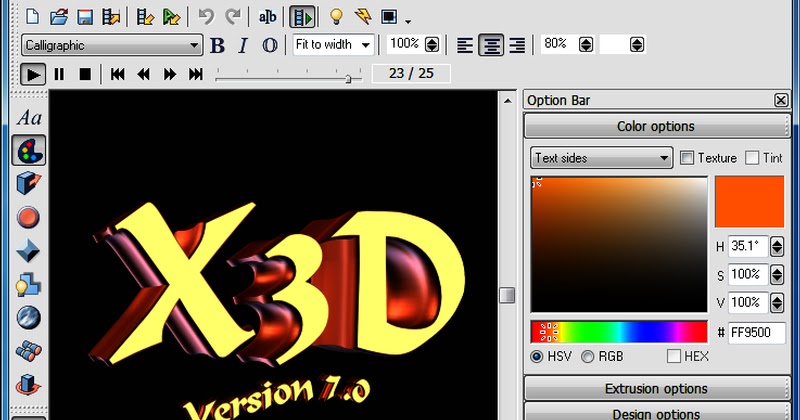This screenshot has height=420, width=800.
Task: Enable the Texture checkbox
Action: coord(687,158)
